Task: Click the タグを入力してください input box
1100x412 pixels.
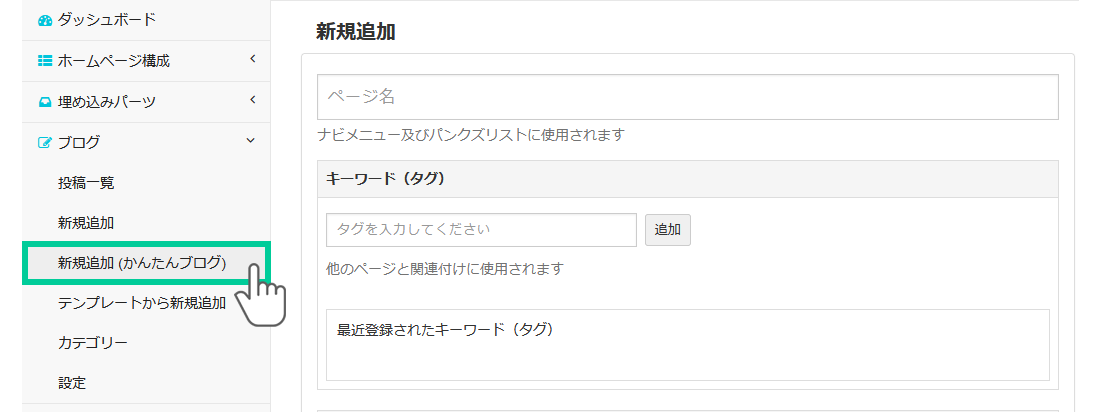Action: (x=481, y=229)
